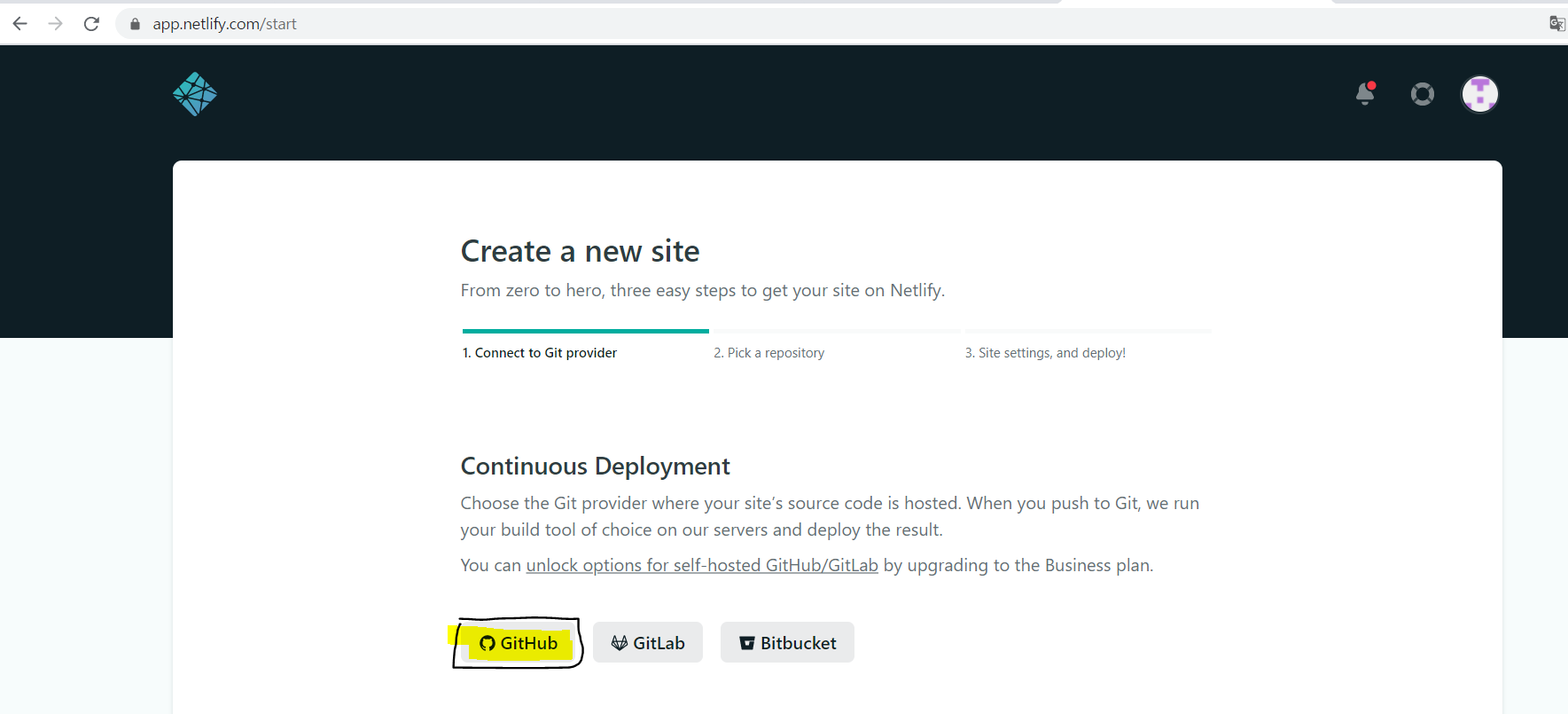Viewport: 1568px width, 714px height.
Task: Connect with the GitHub button
Action: pos(519,643)
